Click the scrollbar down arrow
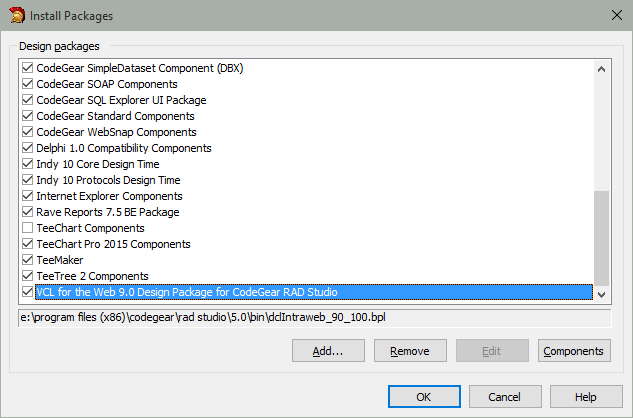Viewport: 633px width, 418px height. pos(602,295)
